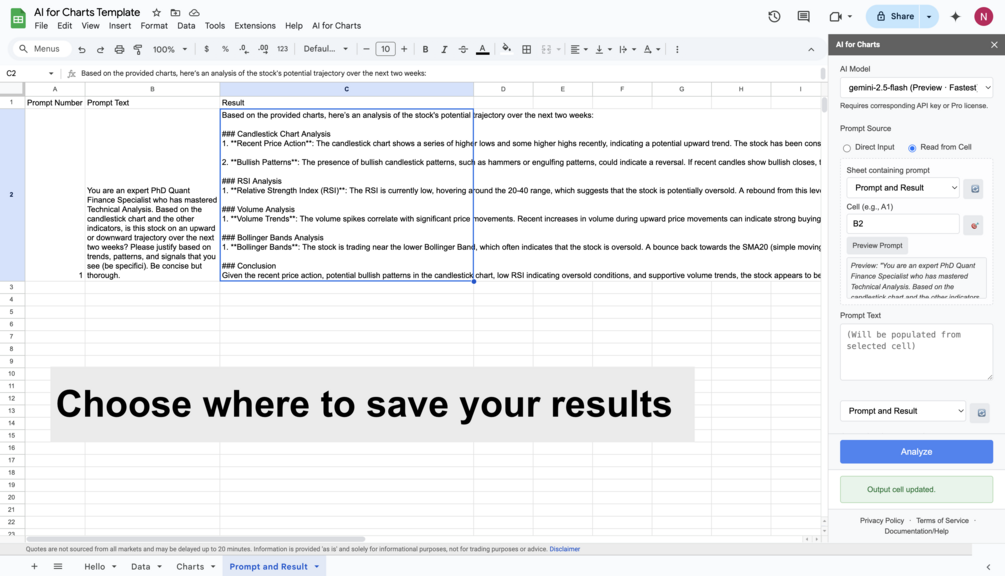This screenshot has height=576, width=1005.
Task: Open the Sheet containing prompt dropdown
Action: [902, 188]
